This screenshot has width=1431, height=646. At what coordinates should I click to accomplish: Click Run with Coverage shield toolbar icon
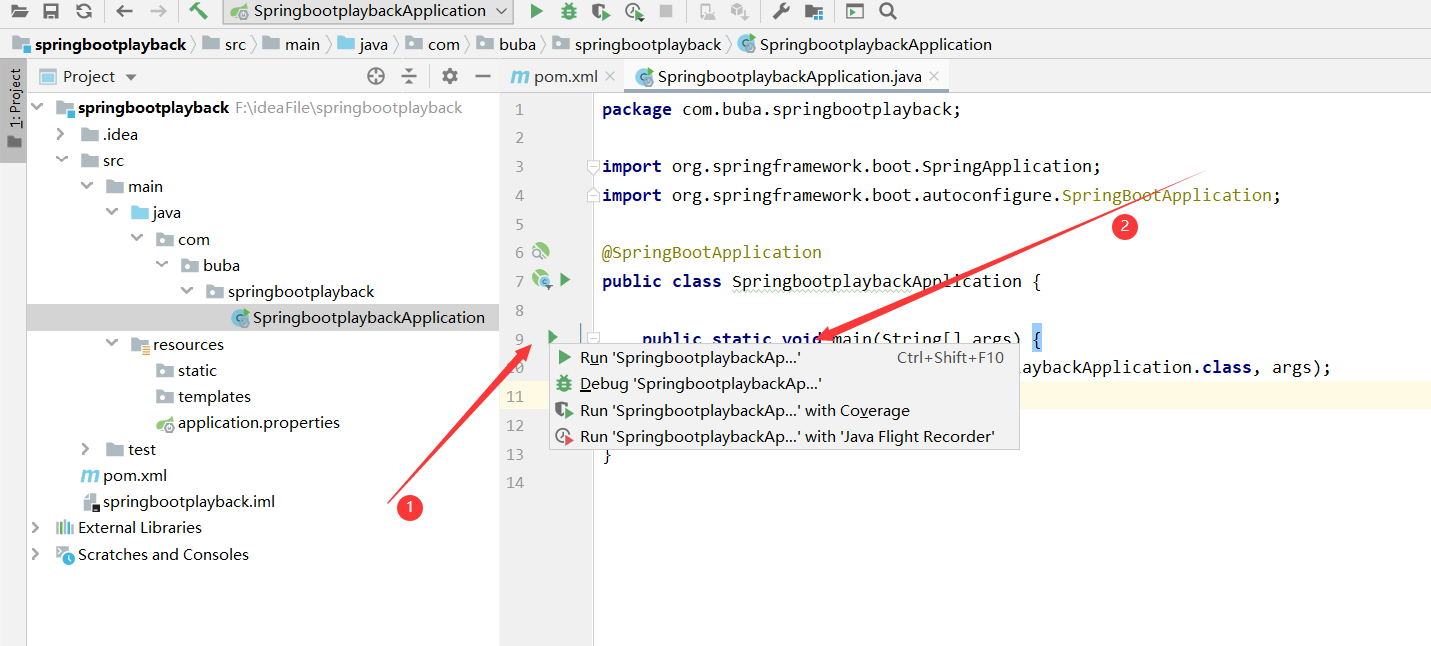point(600,11)
